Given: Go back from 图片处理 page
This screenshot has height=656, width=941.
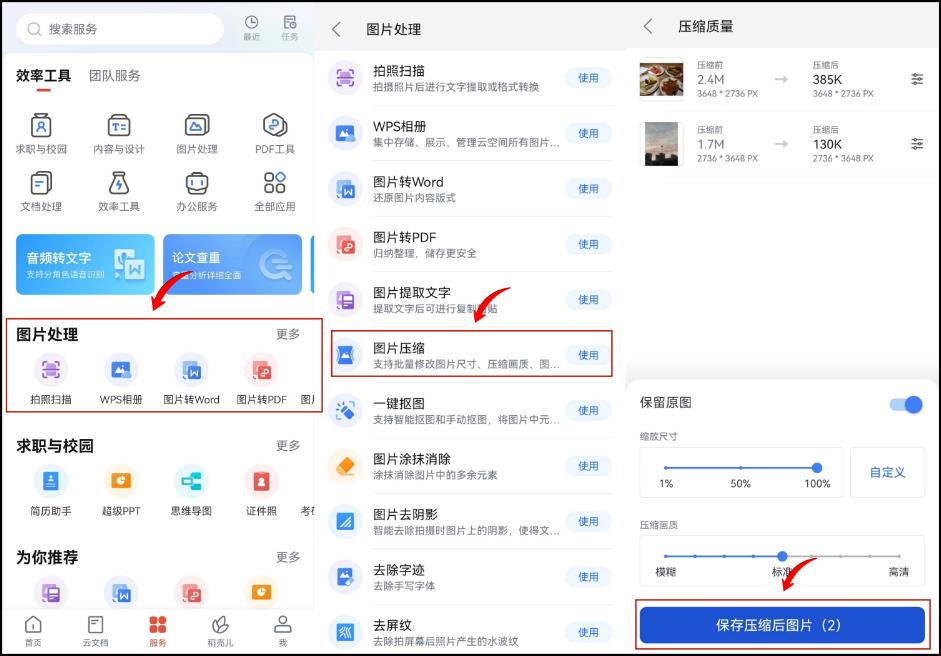Looking at the screenshot, I should 337,29.
